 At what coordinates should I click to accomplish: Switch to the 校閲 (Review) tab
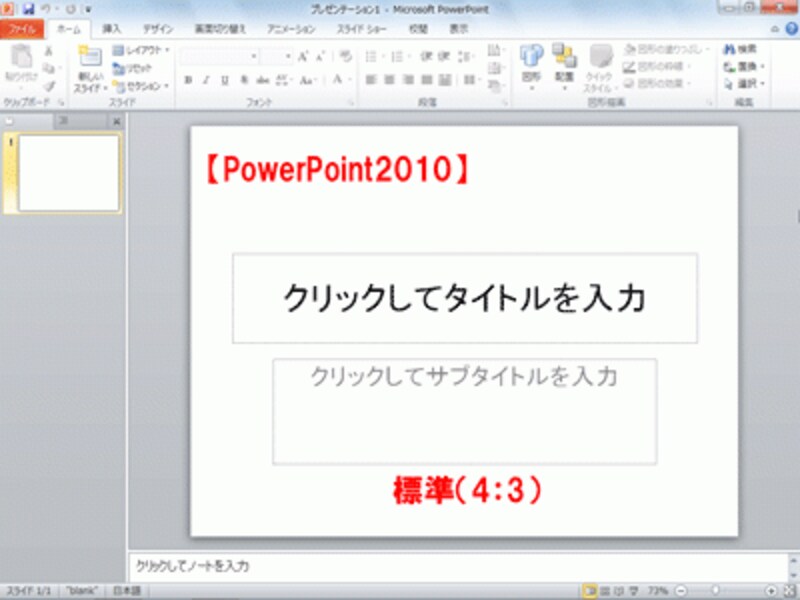tap(418, 29)
